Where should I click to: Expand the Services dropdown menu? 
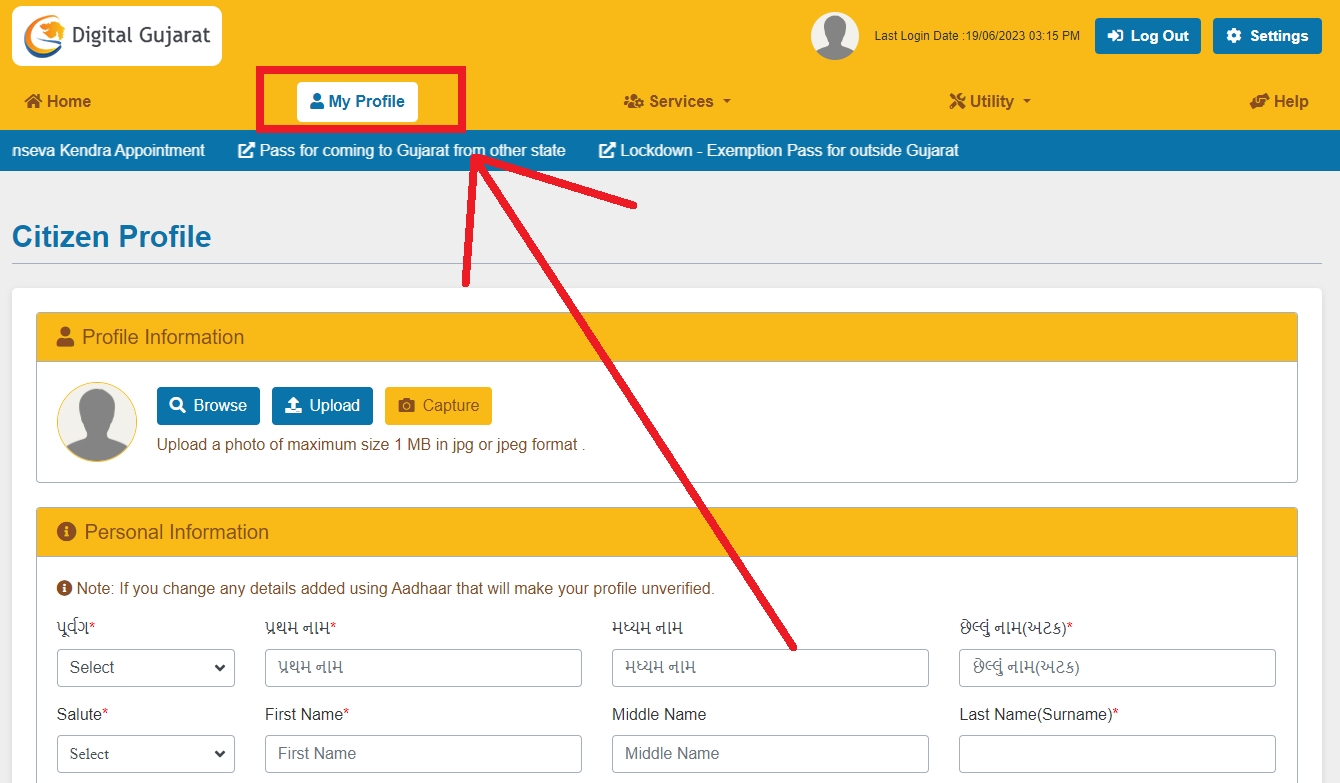(678, 101)
